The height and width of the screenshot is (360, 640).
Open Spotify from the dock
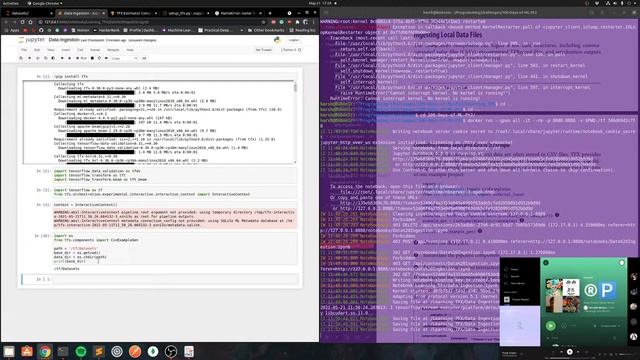click(x=81, y=351)
